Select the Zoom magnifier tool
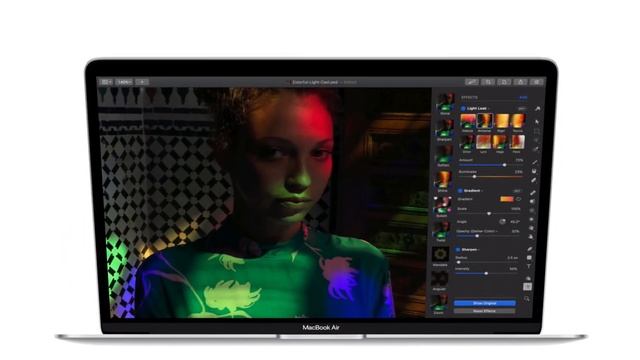The height and width of the screenshot is (360, 640). [527, 299]
